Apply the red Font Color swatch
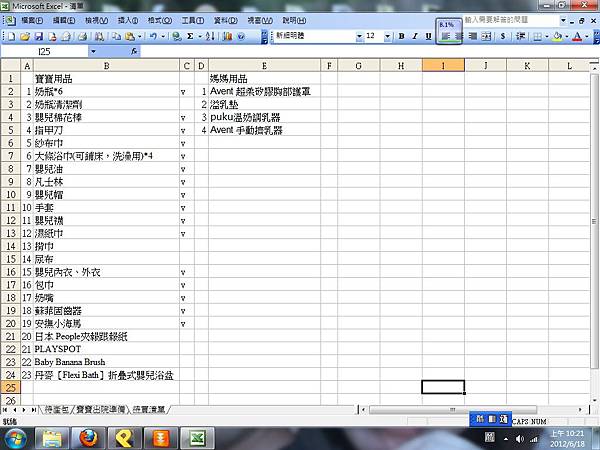 577,36
